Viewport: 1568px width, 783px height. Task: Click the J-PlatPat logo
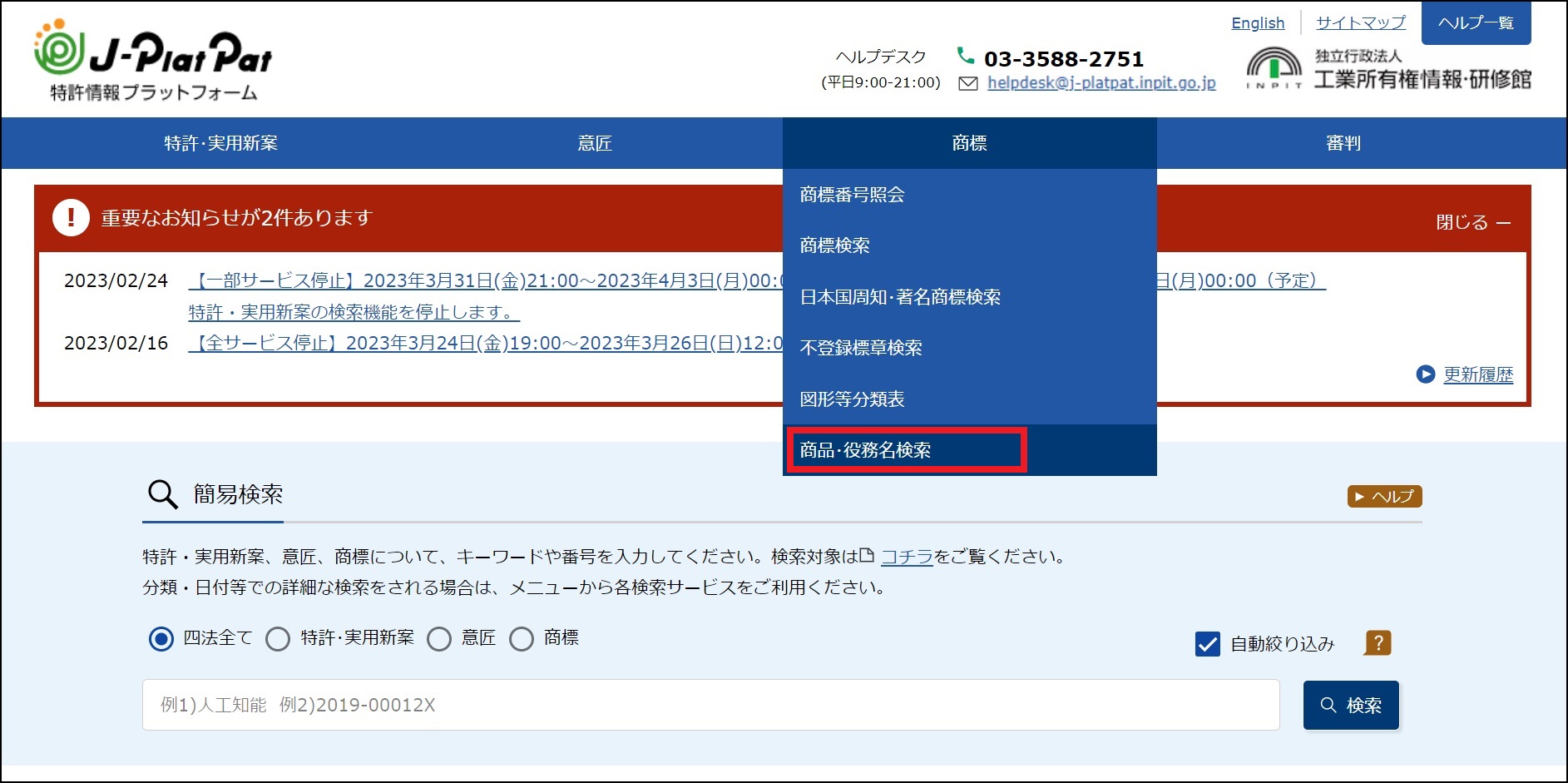click(154, 60)
